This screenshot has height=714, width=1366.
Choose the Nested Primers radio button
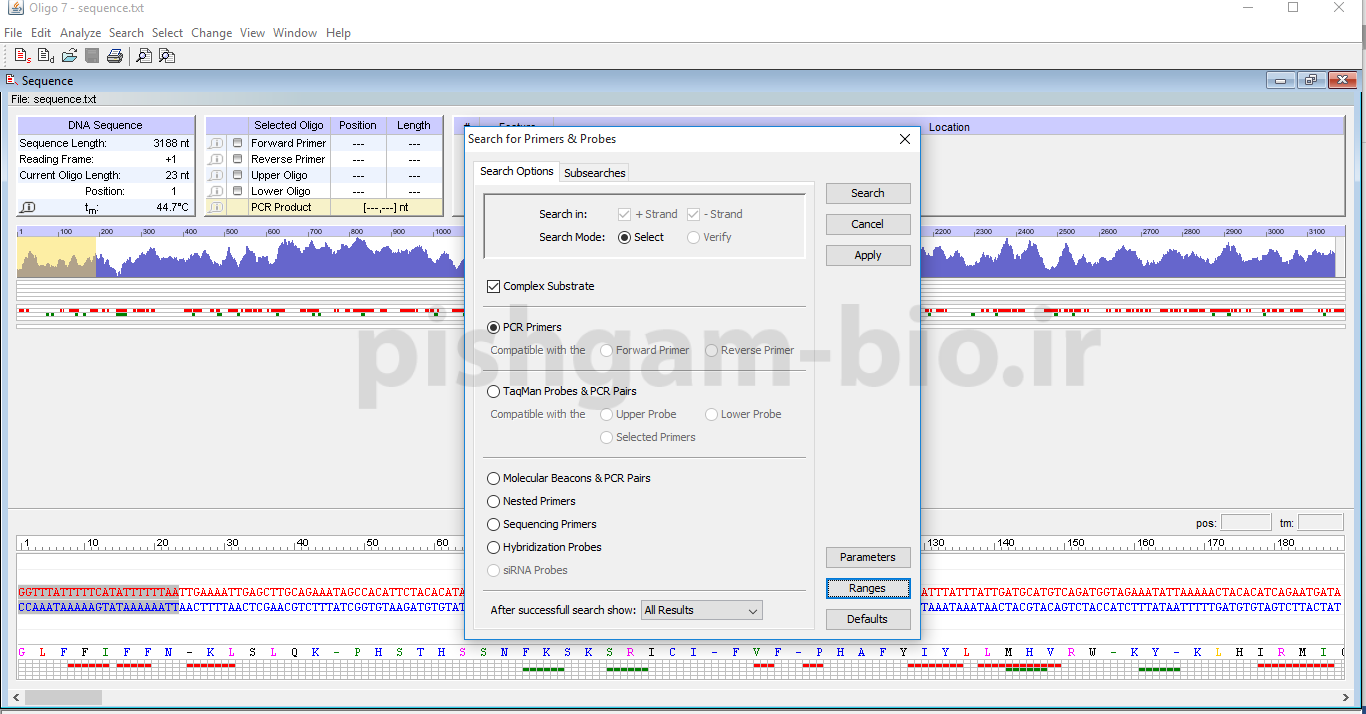494,501
